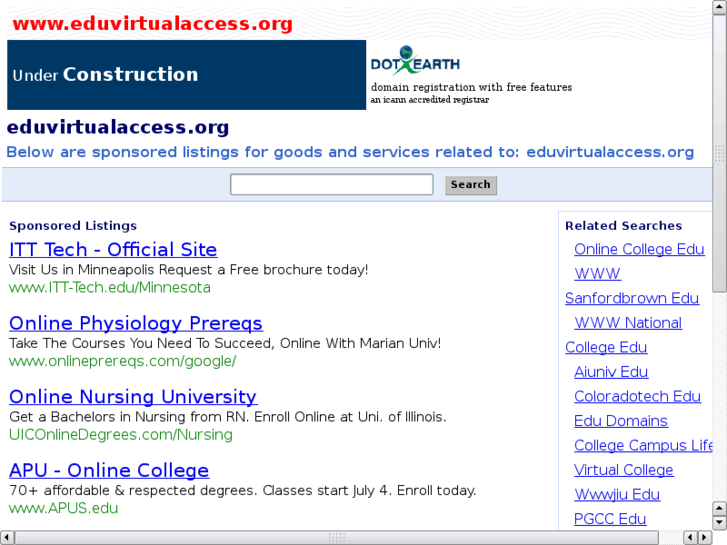Open the WWW related search
The width and height of the screenshot is (727, 545).
coord(597,274)
